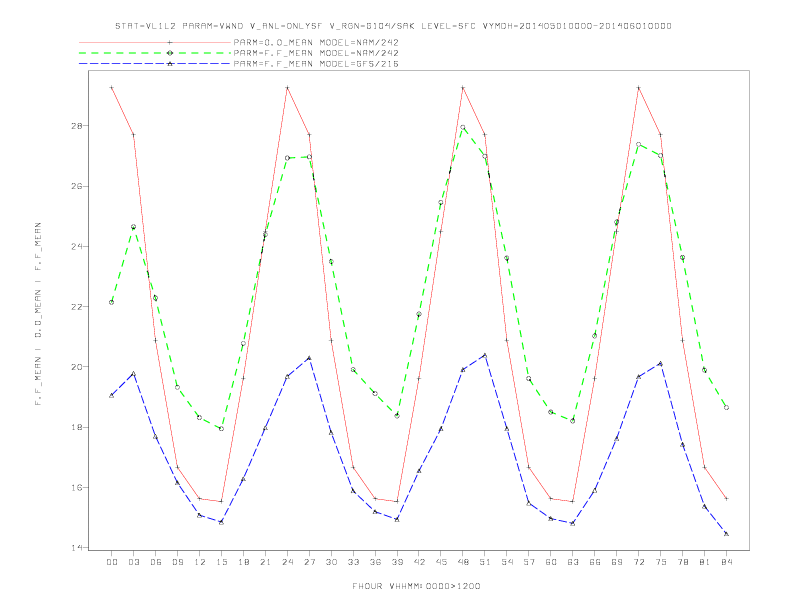The width and height of the screenshot is (792, 612).
Task: Click x-axis tick label 09
Action: (x=177, y=562)
